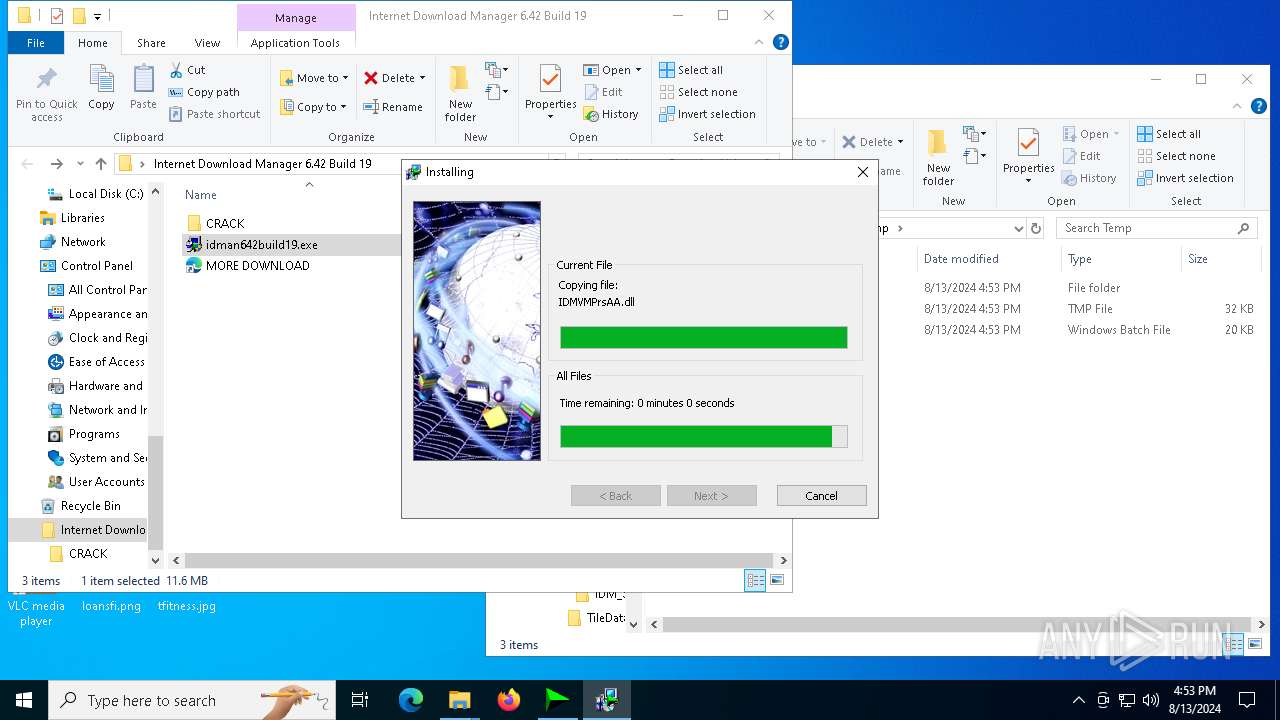Click the Task View taskbar button

[x=360, y=700]
